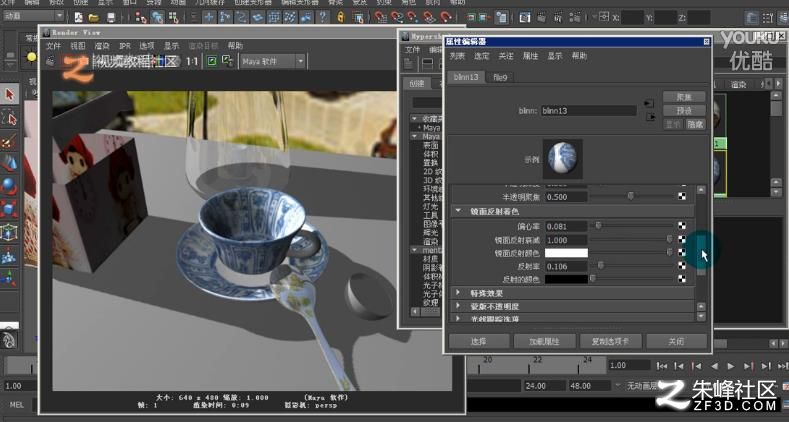Image resolution: width=789 pixels, height=422 pixels.
Task: Click the 选择 button at dialog bottom
Action: pyautogui.click(x=479, y=341)
